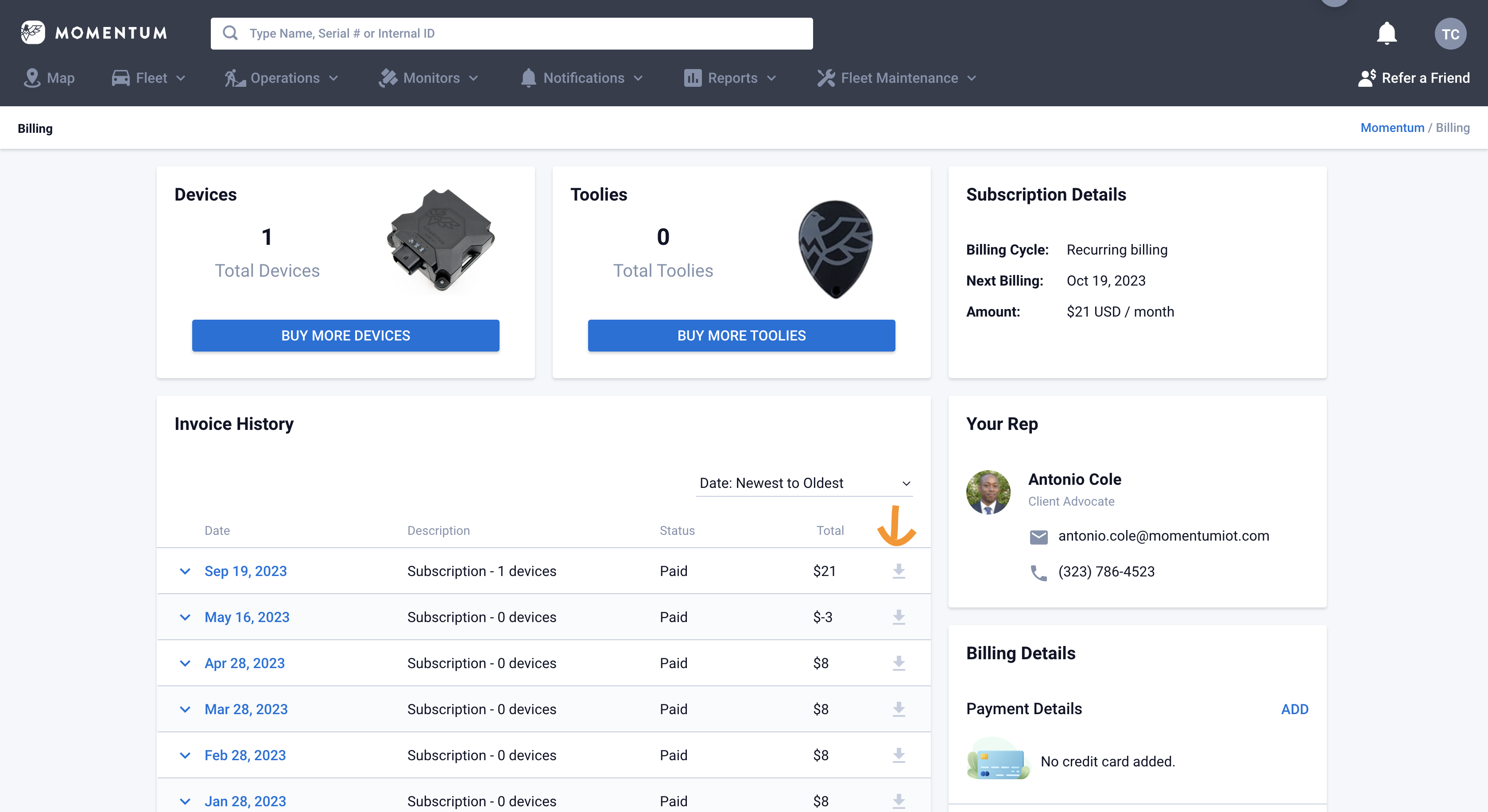The image size is (1488, 812).
Task: Download the Sep 19, 2023 invoice
Action: [898, 571]
